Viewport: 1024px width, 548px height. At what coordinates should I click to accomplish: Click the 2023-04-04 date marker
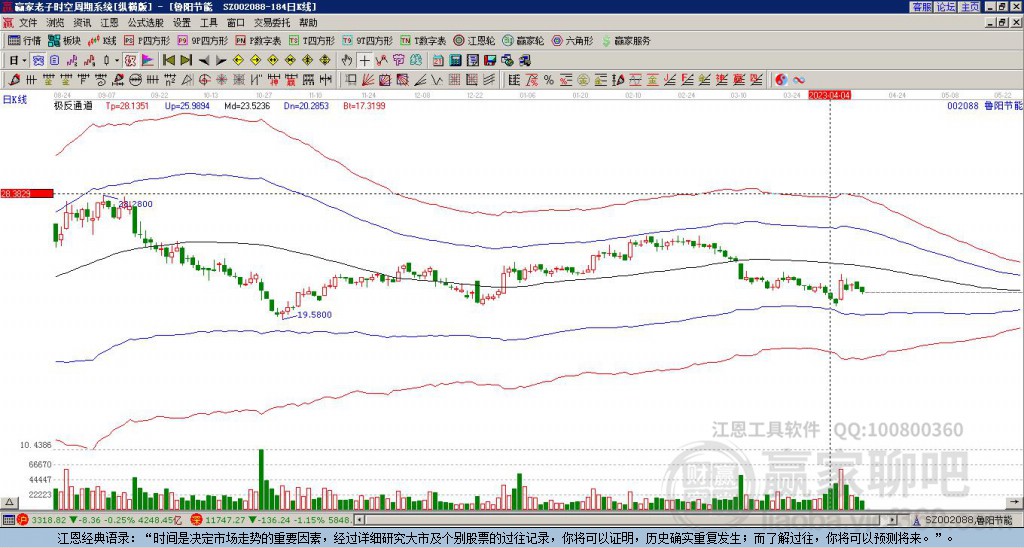pos(829,95)
